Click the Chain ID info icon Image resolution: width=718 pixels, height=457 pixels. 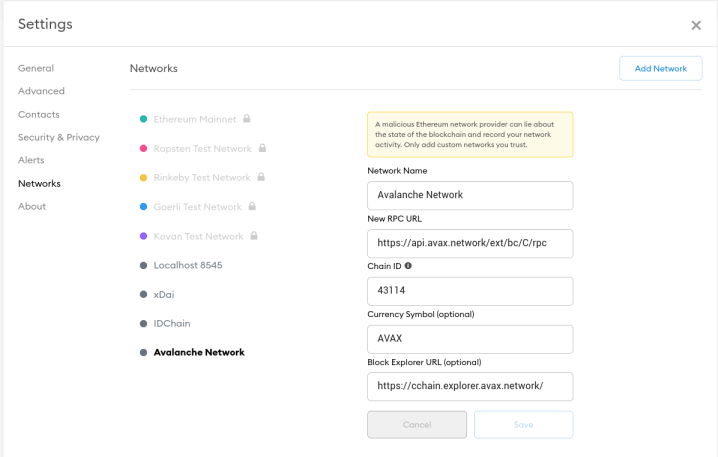tap(408, 266)
